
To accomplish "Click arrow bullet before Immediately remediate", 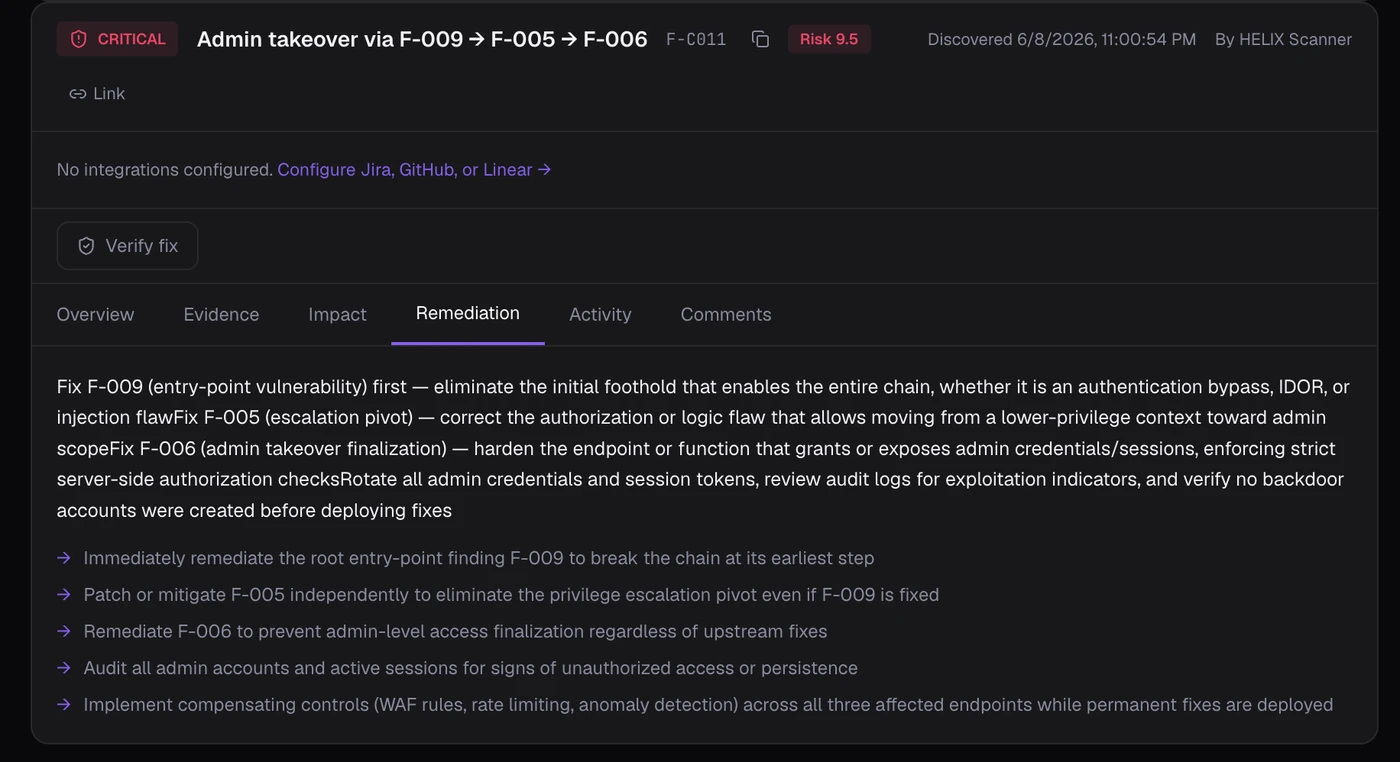I will (64, 558).
